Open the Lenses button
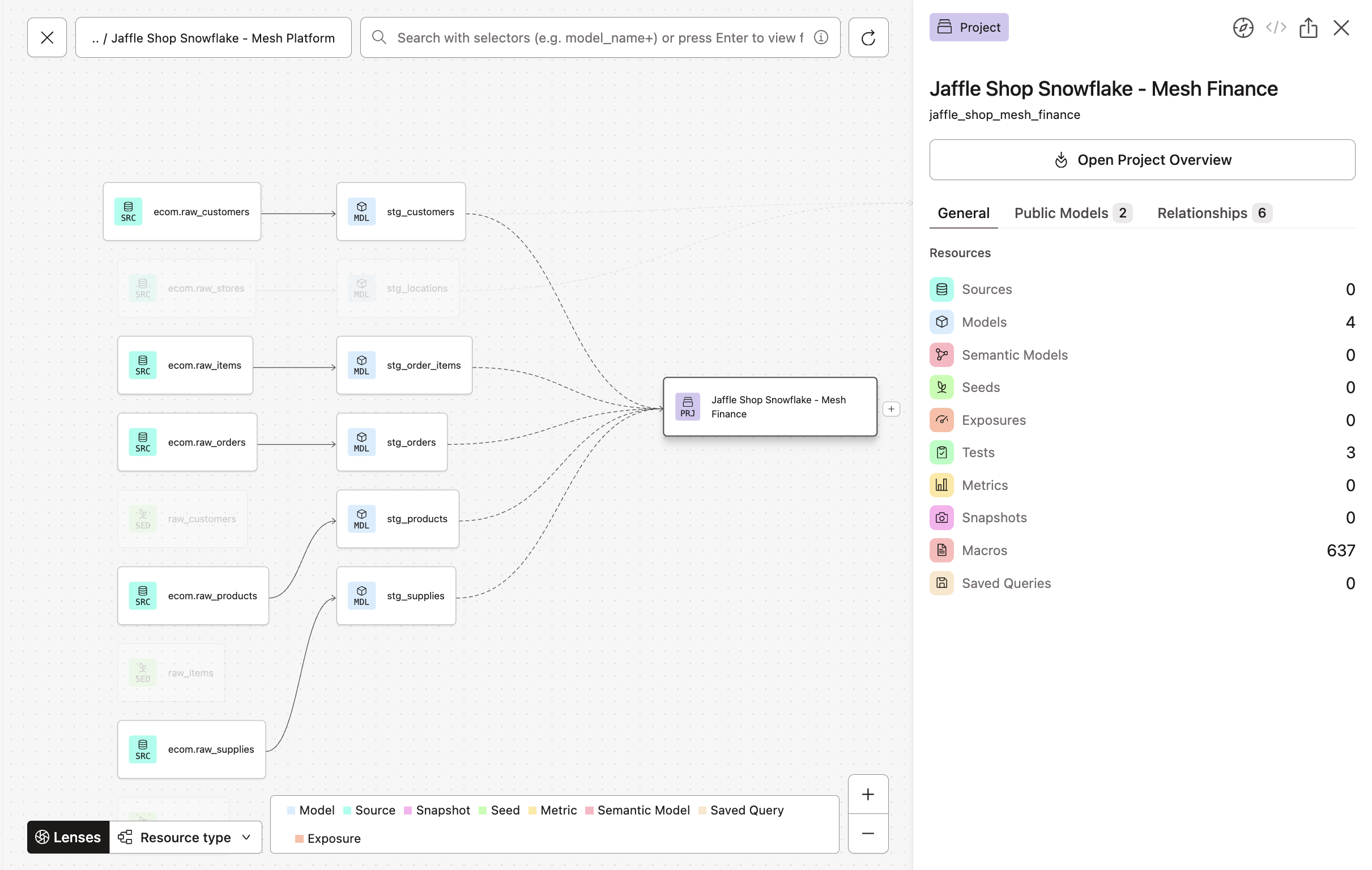 point(68,837)
